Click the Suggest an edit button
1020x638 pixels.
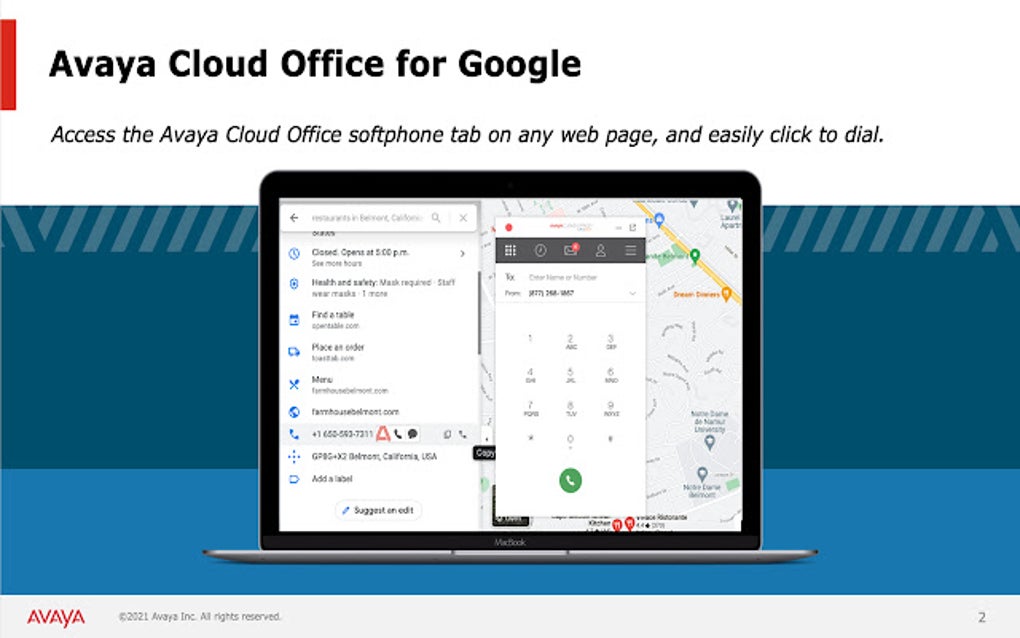[379, 511]
